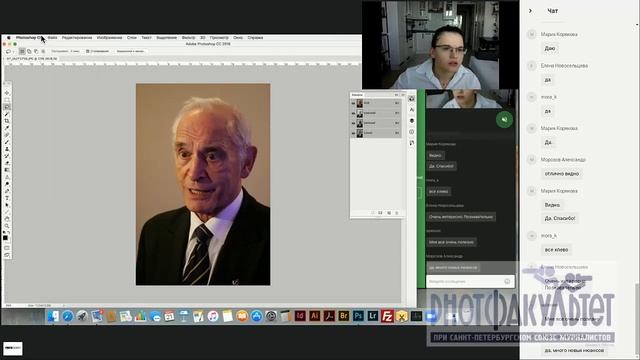Select the Move tool in toolbar
640x360 pixels.
[7, 93]
